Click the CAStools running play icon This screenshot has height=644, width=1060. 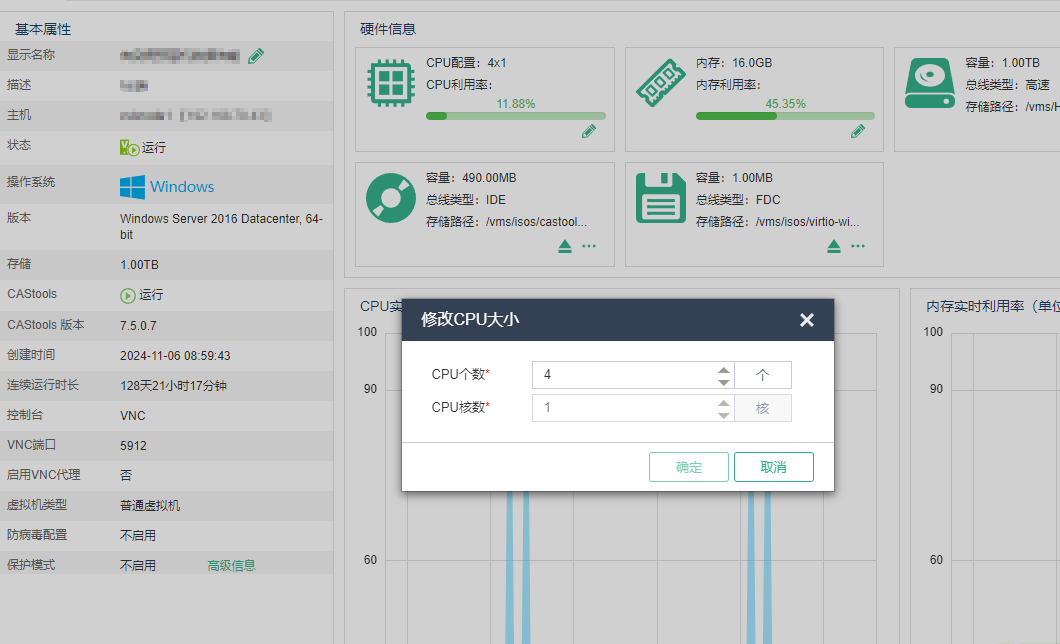coord(128,295)
